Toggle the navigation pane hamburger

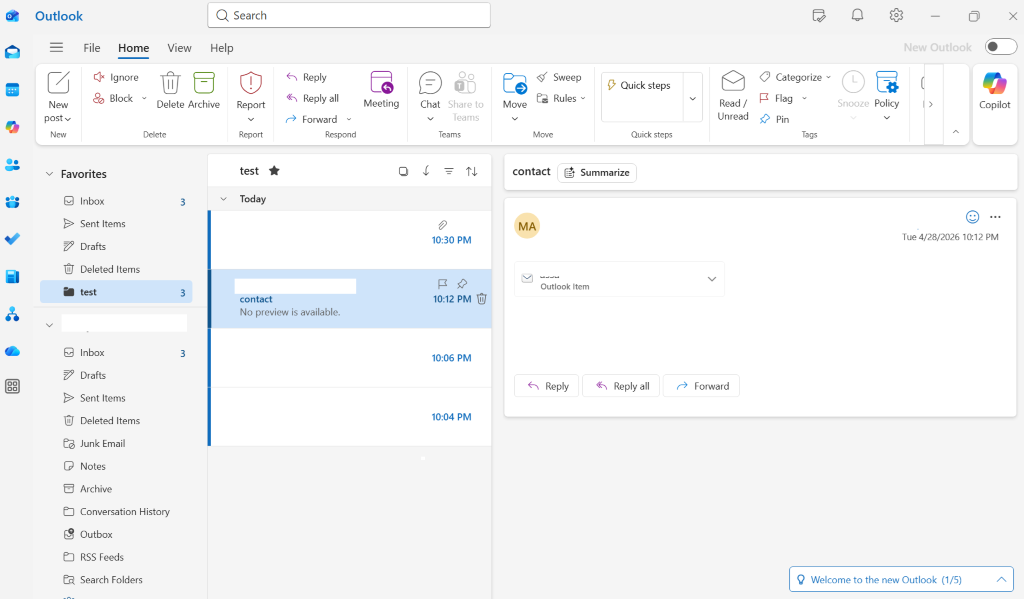[57, 47]
